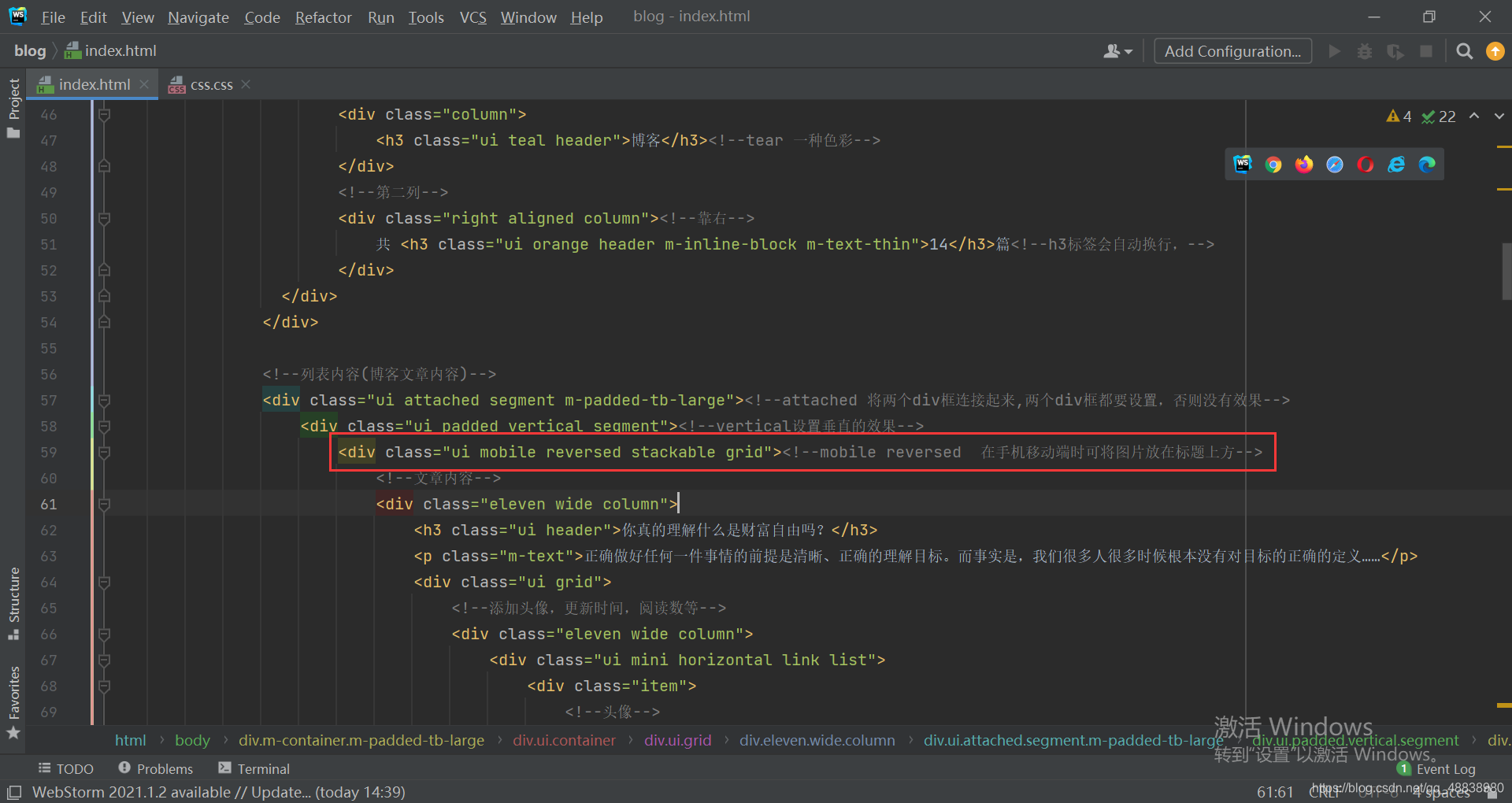Click the Search Everywhere magnifier icon
Viewport: 1512px width, 803px height.
(x=1465, y=51)
